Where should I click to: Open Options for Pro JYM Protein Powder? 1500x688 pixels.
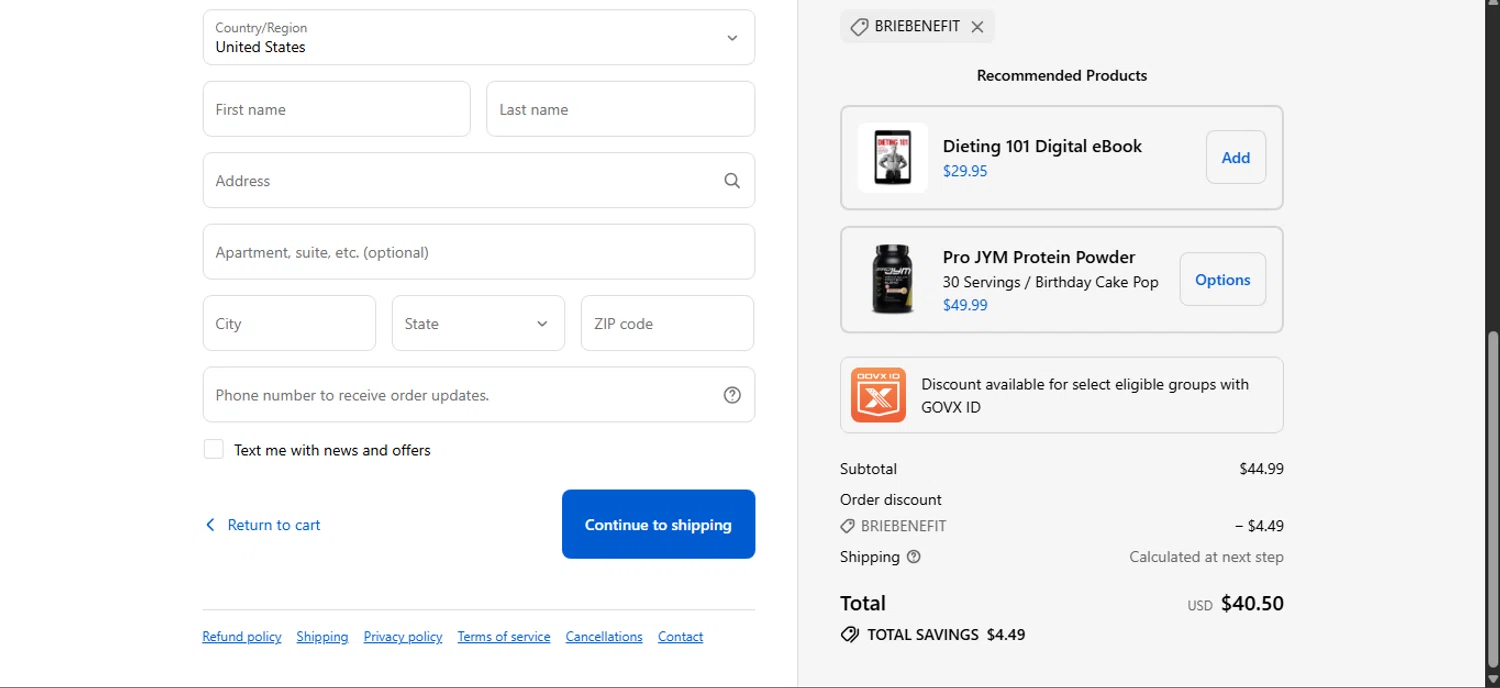point(1222,279)
